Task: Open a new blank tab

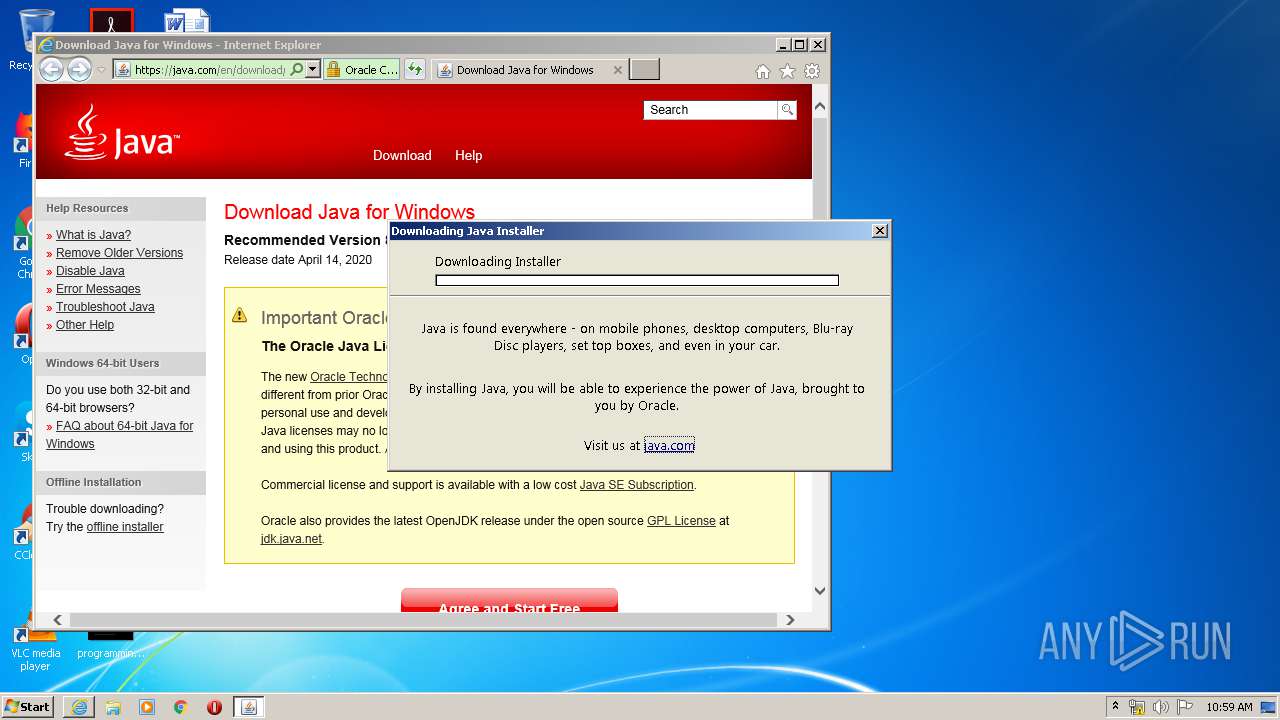Action: (x=644, y=70)
